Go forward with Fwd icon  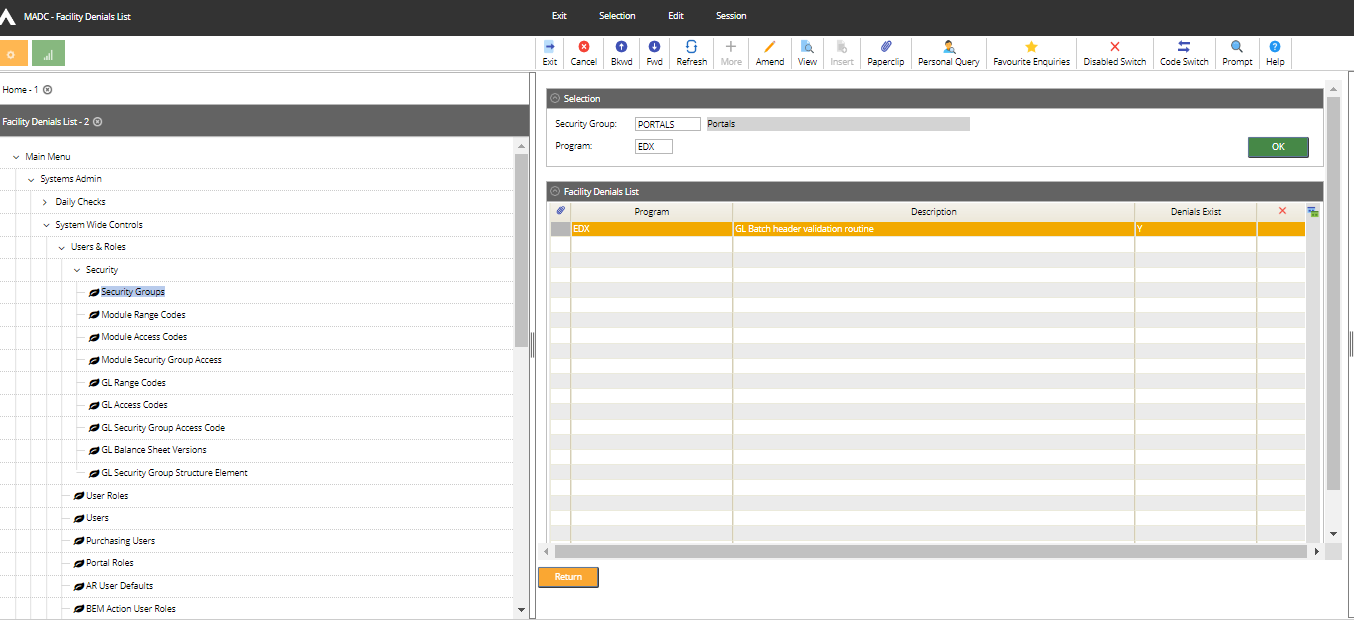(654, 47)
